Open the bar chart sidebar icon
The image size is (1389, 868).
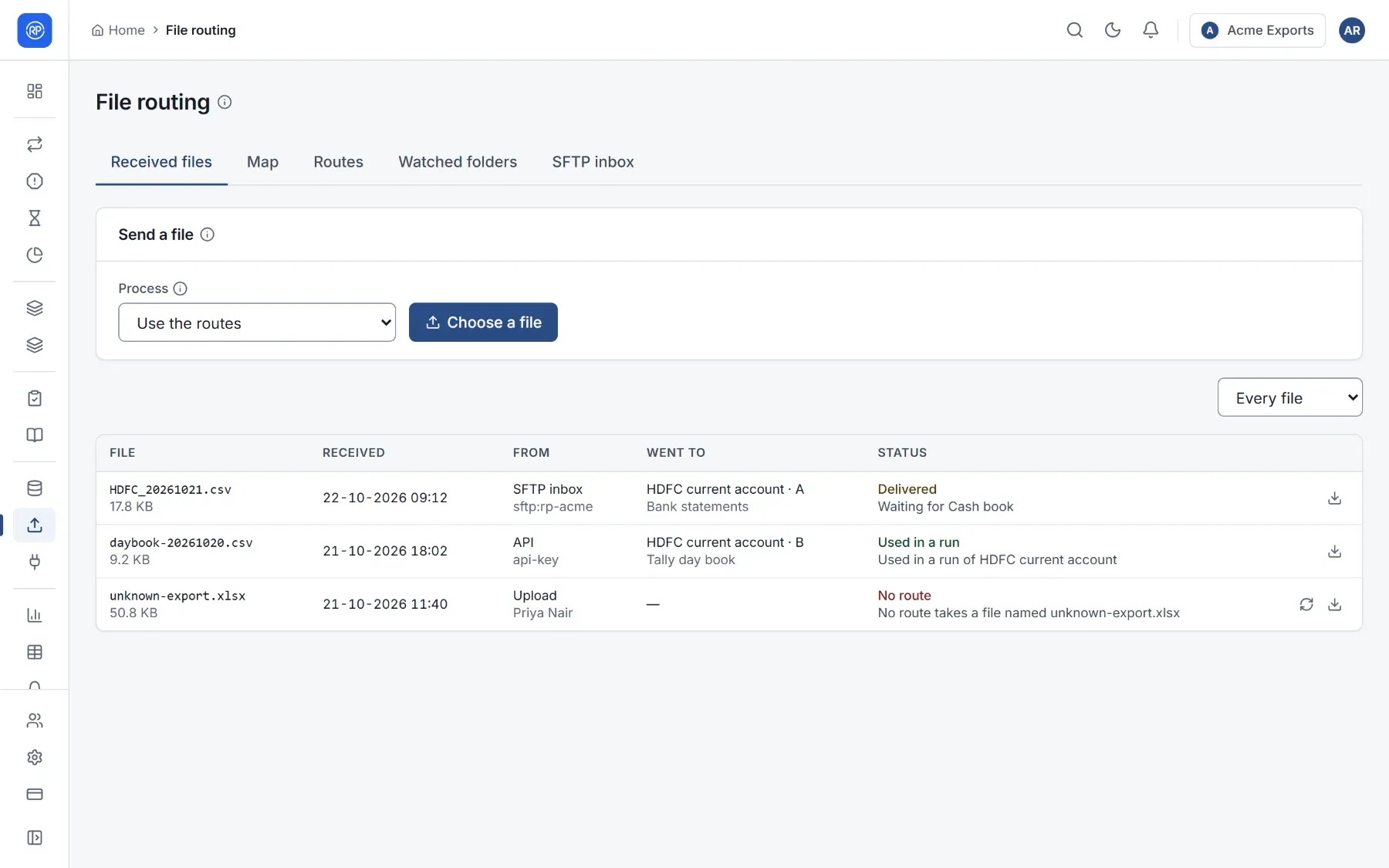click(35, 616)
